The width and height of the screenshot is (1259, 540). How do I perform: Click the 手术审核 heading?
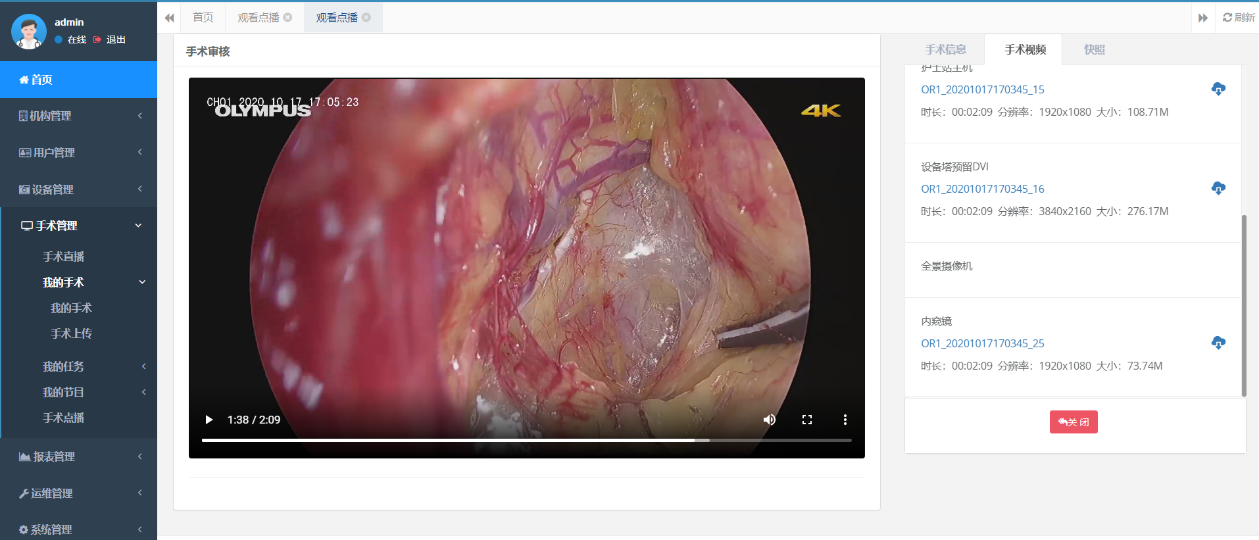pyautogui.click(x=208, y=51)
